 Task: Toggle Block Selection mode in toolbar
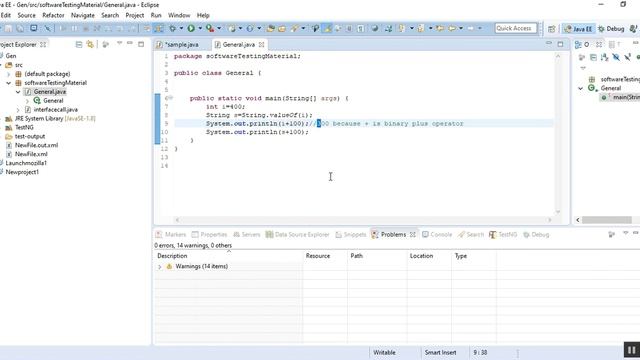coord(349,28)
